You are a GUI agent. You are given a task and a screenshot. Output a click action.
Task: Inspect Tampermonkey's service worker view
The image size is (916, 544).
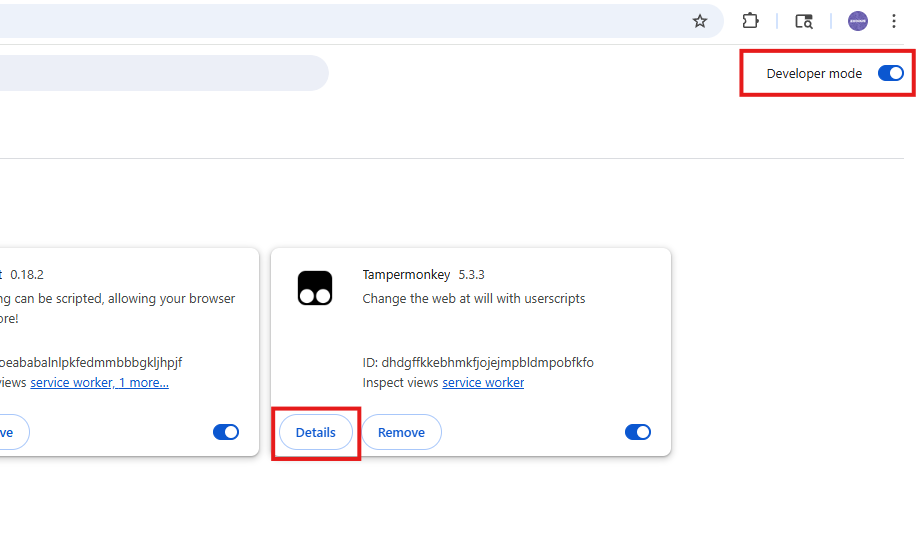pyautogui.click(x=483, y=383)
